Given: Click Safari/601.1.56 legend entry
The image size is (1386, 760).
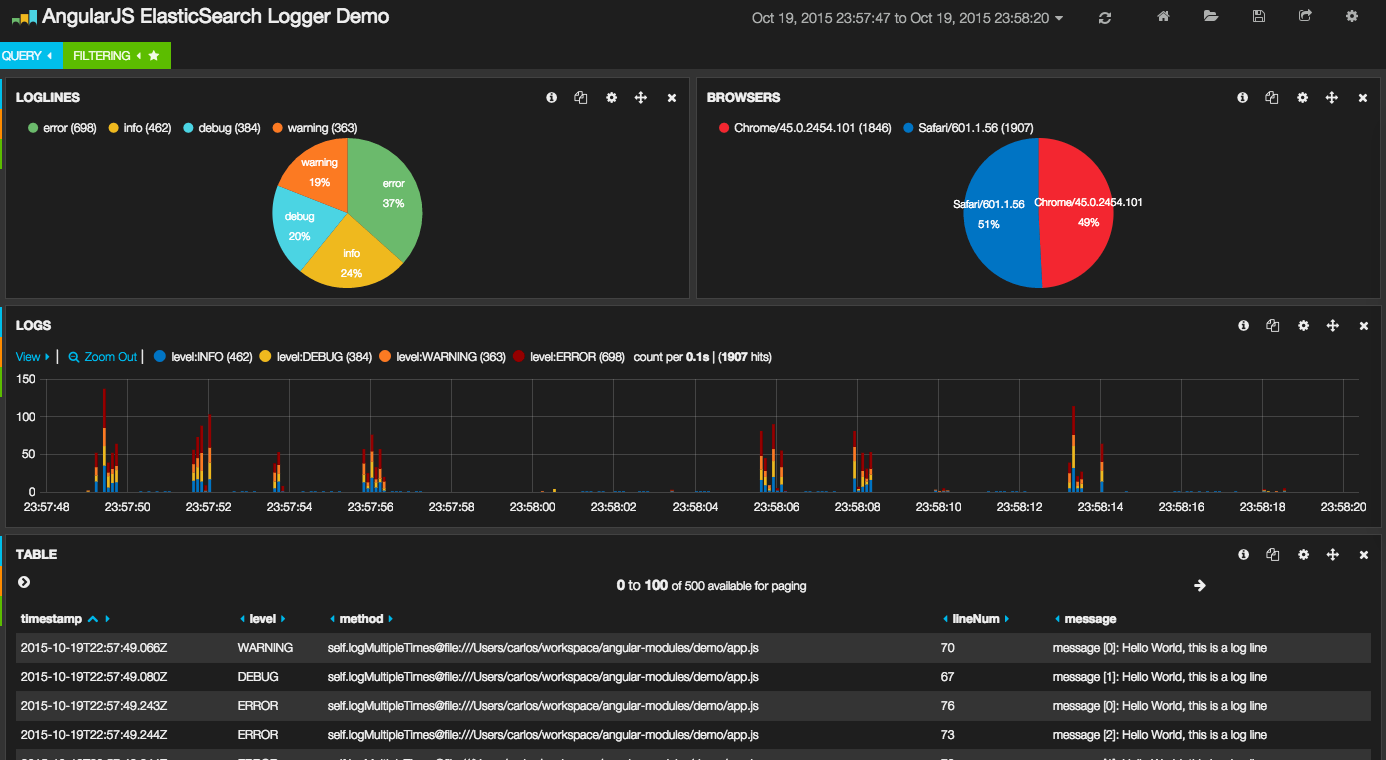Looking at the screenshot, I should 968,128.
